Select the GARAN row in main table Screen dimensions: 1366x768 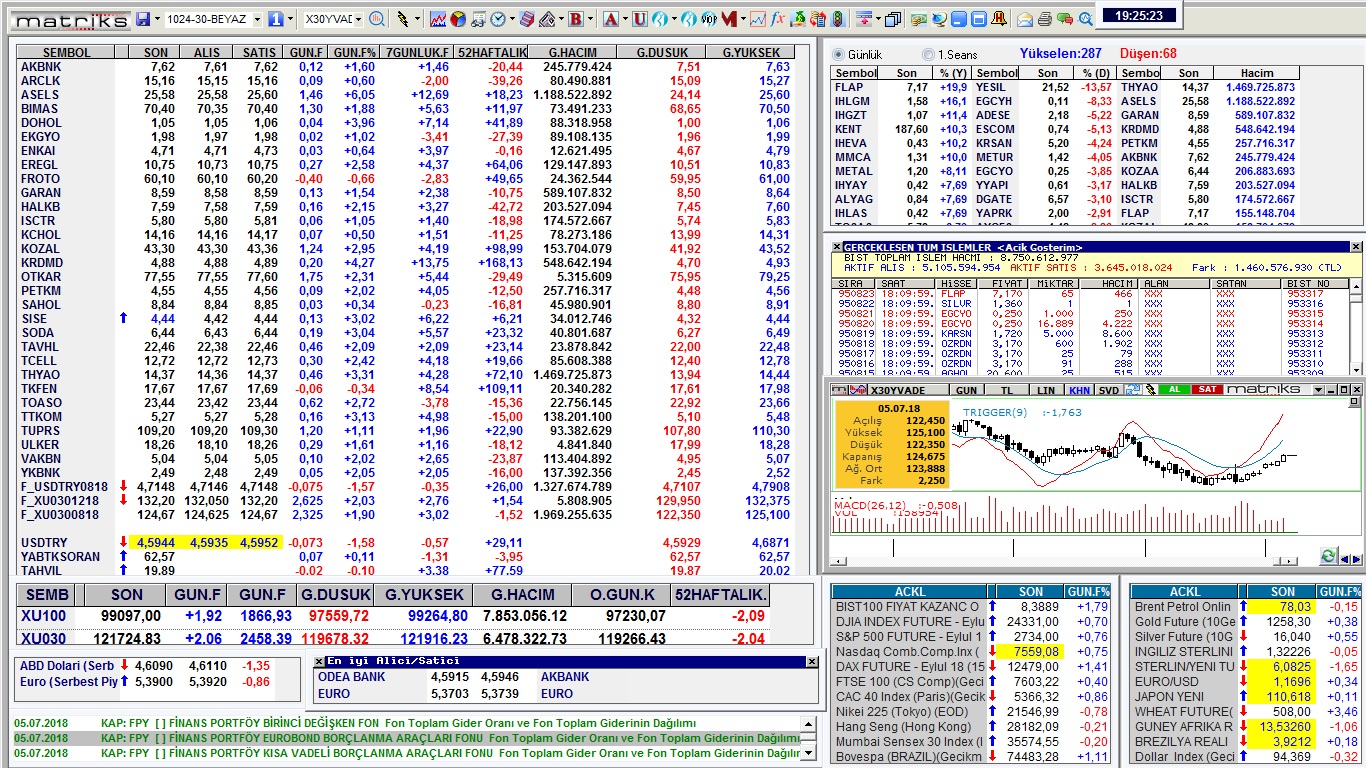coord(405,192)
